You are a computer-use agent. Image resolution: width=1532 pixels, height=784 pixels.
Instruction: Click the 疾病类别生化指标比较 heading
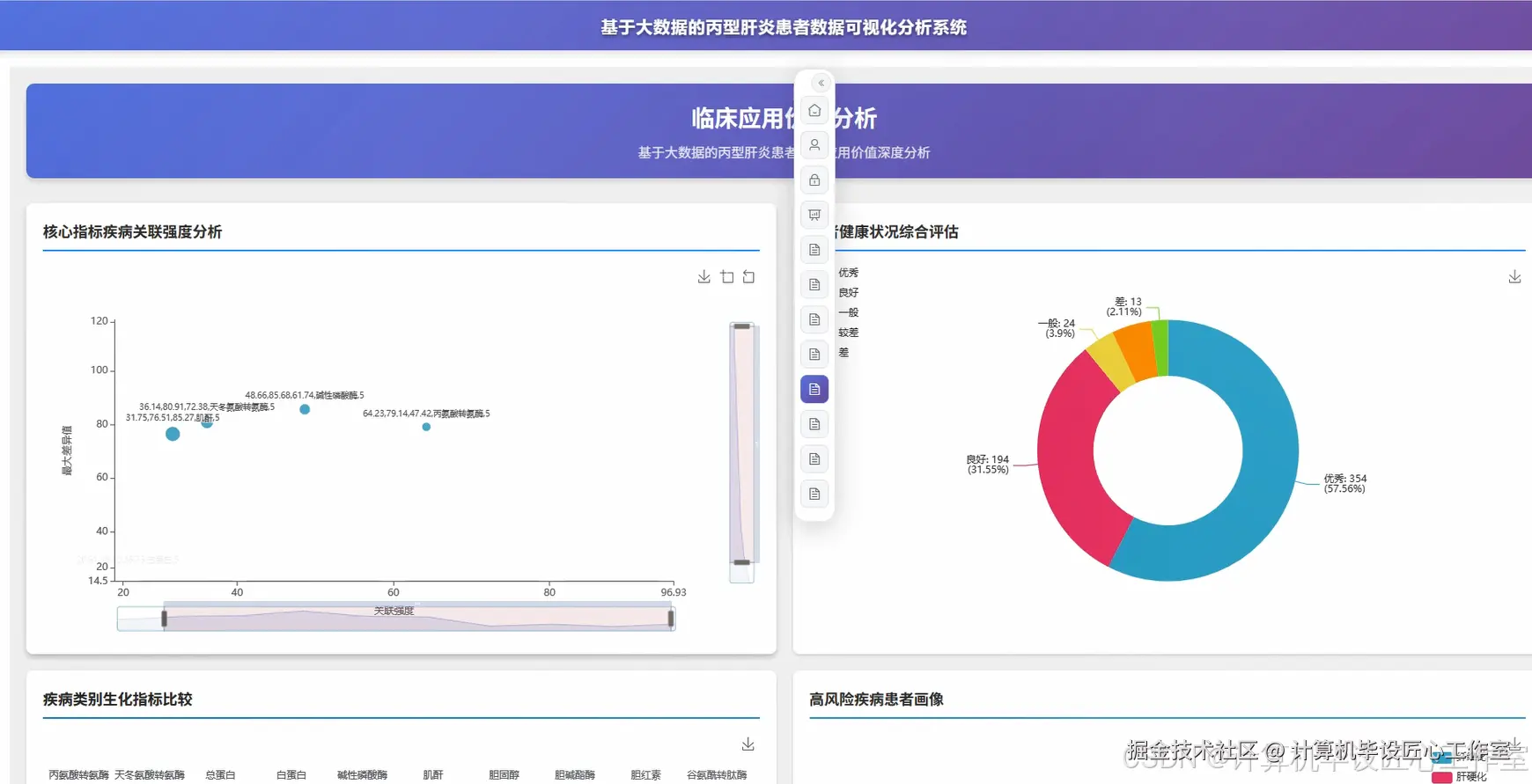click(x=117, y=700)
